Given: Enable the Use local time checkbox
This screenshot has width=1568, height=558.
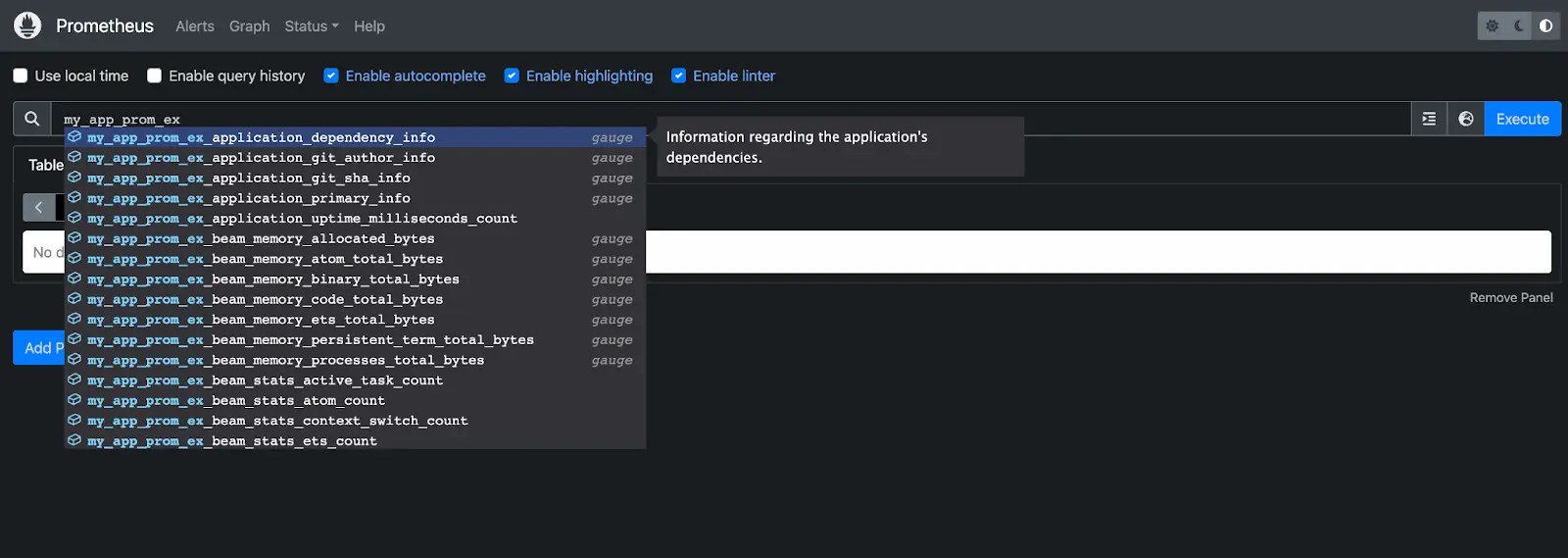Looking at the screenshot, I should (21, 76).
